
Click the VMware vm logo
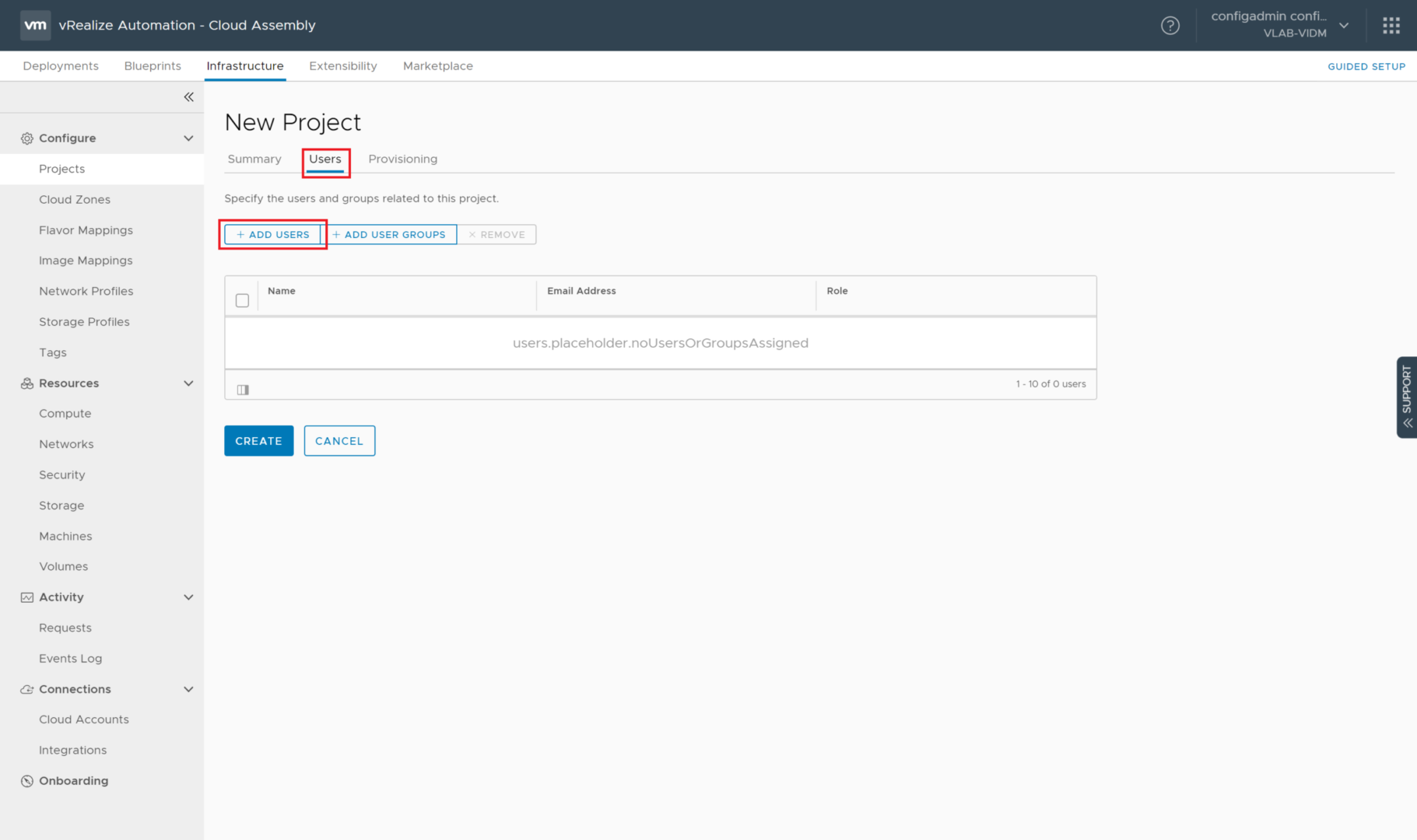35,25
